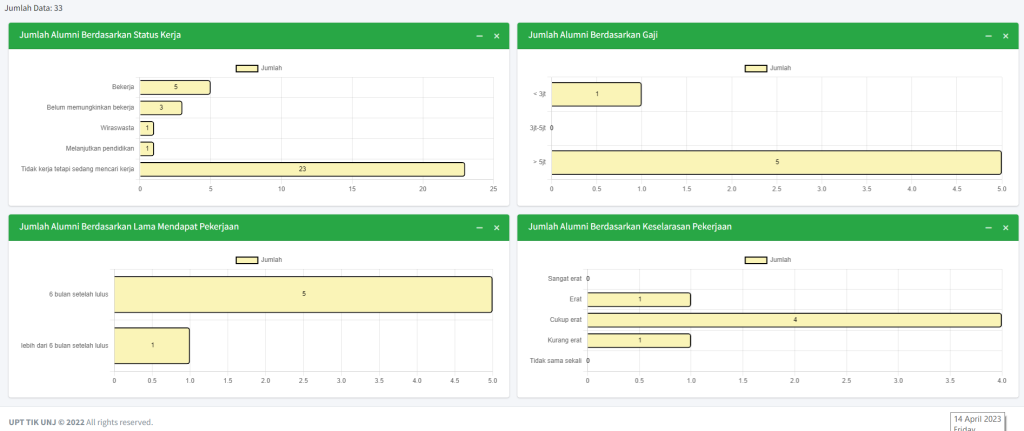Select the Bekerja bar showing 5
The image size is (1024, 431).
(x=175, y=87)
